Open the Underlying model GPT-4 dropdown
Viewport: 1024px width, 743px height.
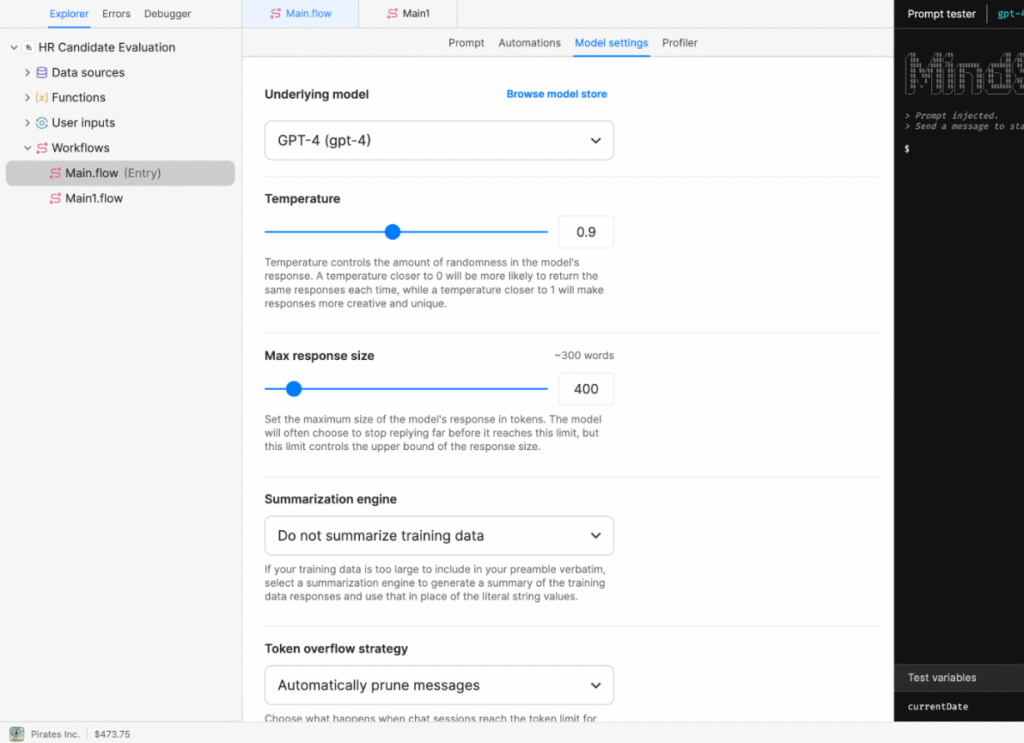439,141
